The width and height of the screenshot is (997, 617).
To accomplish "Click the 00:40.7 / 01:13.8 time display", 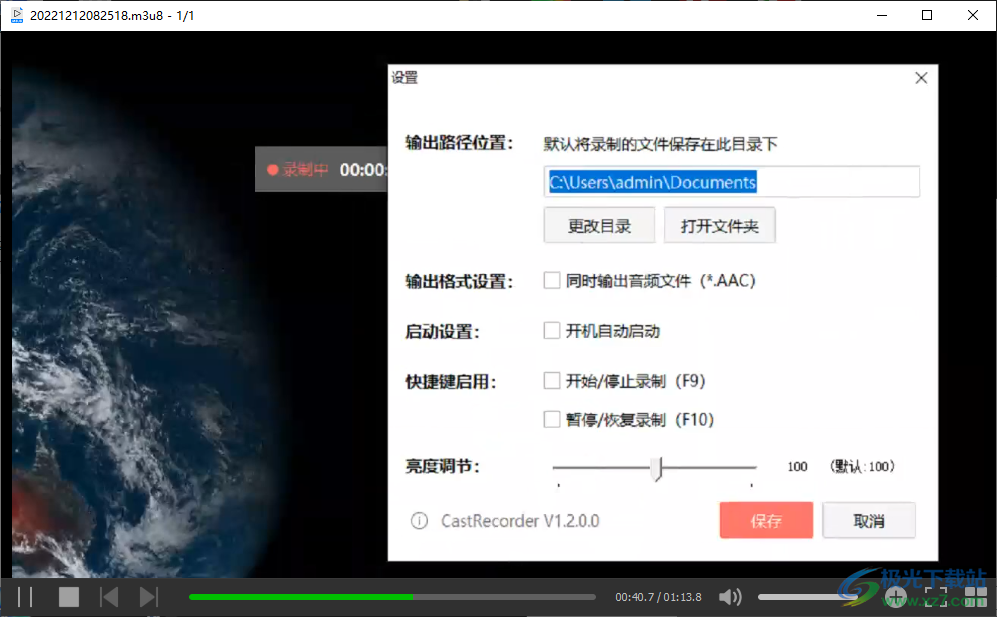I will pos(658,597).
